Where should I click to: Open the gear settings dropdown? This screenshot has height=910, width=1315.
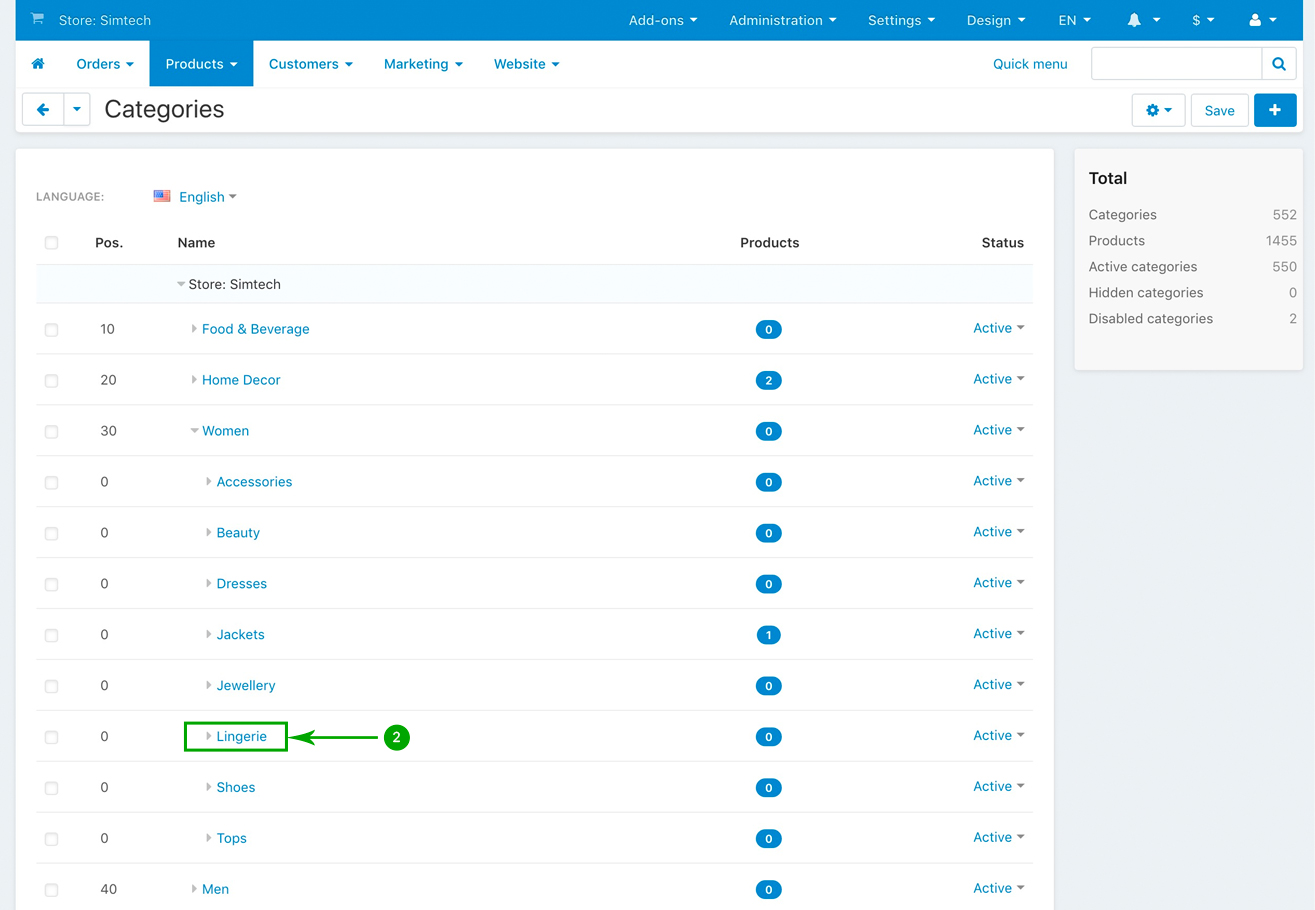click(x=1158, y=110)
